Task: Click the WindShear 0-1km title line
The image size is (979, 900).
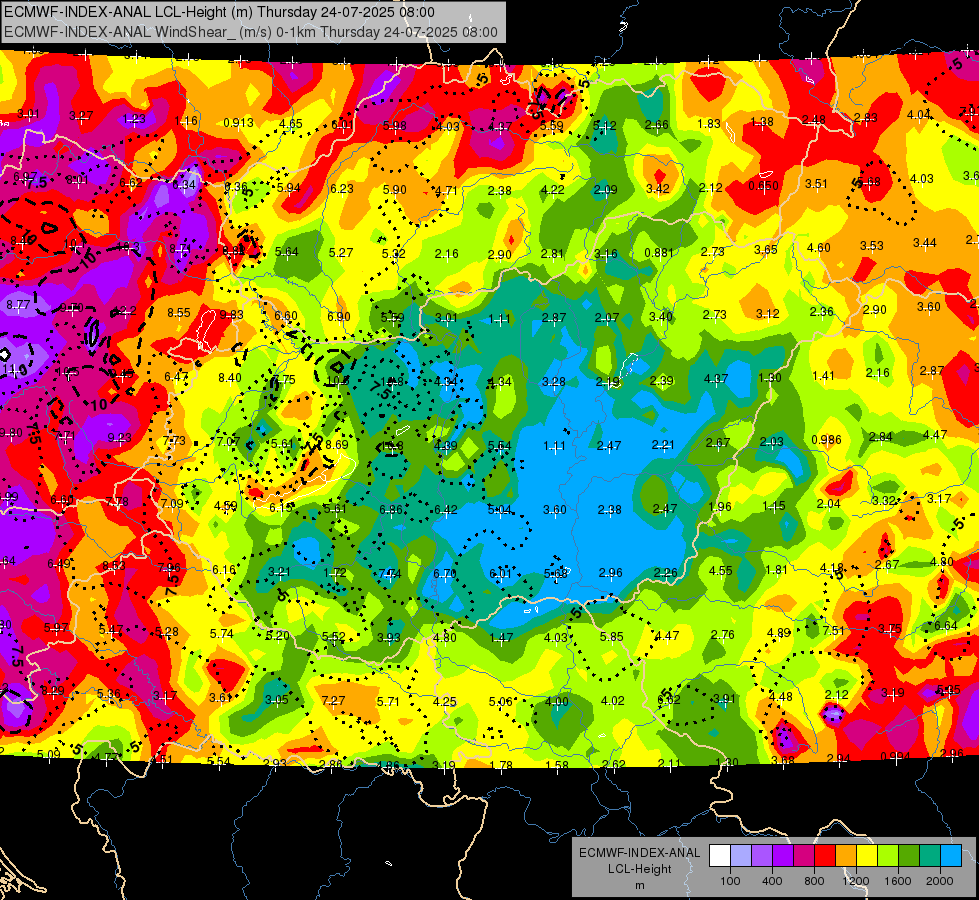Action: tap(251, 32)
